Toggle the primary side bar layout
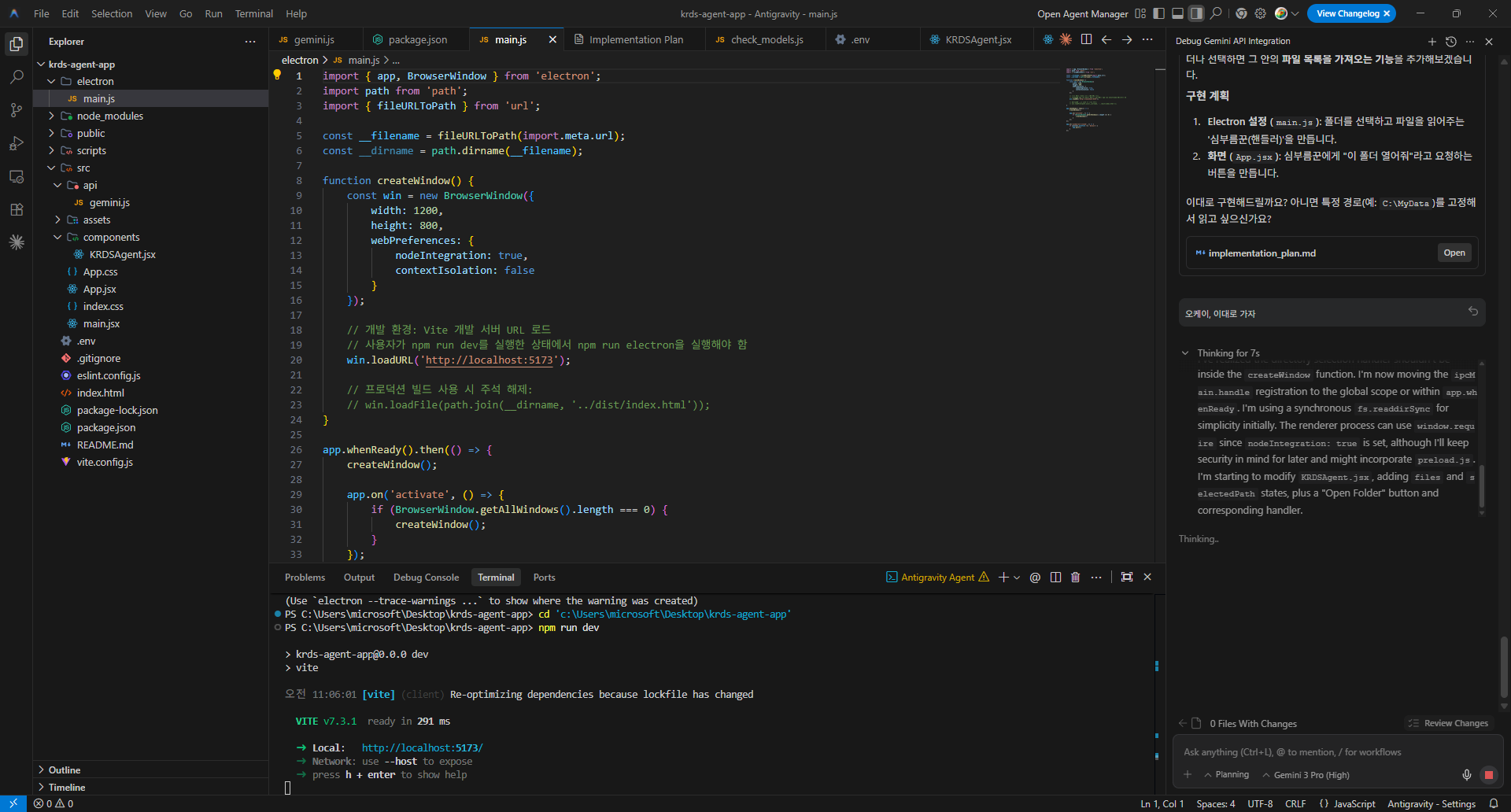1511x812 pixels. pos(1158,13)
